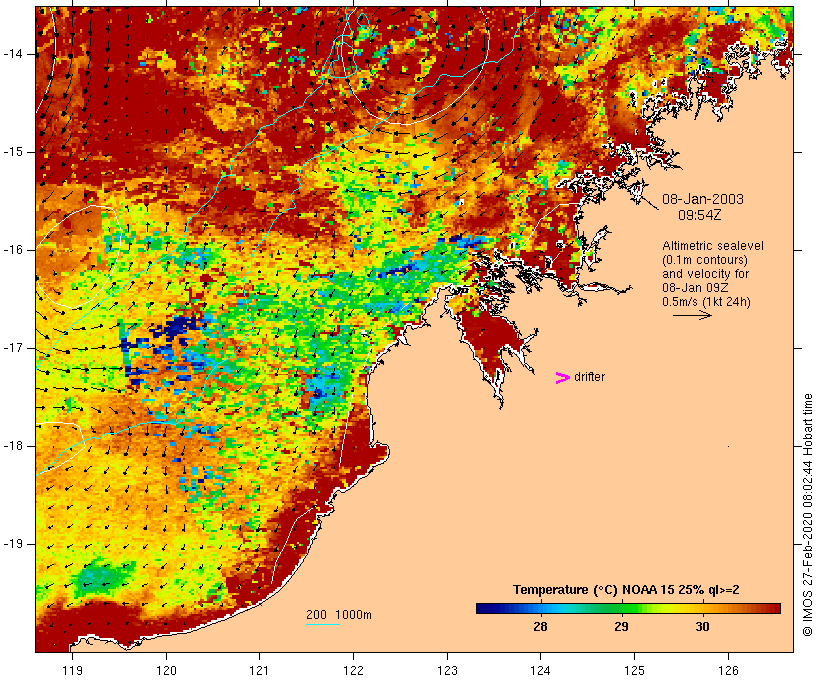This screenshot has width=820, height=680.
Task: Click the 'drifter' legend label
Action: 589,377
